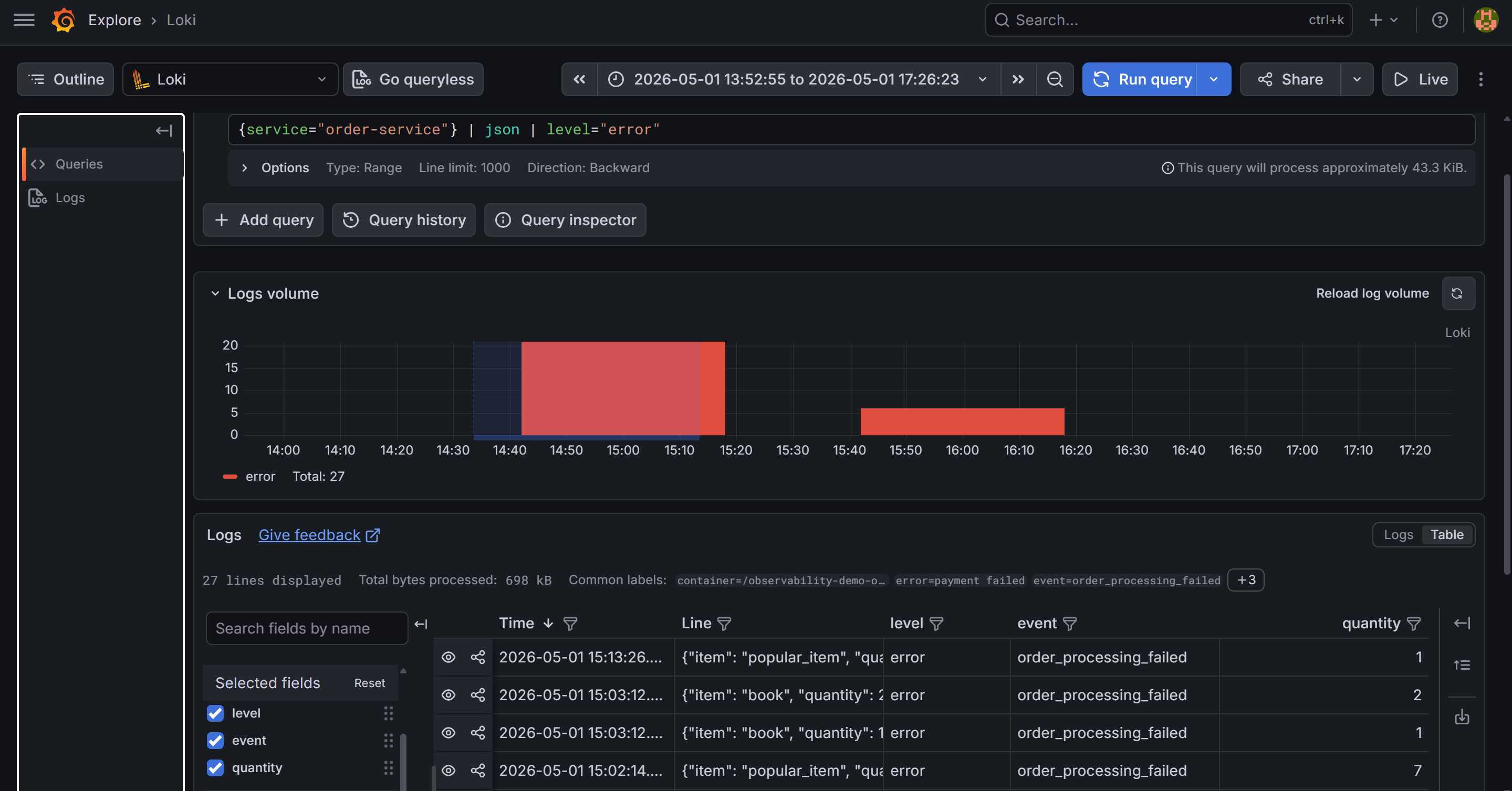Uncheck the event field checkbox
This screenshot has width=1512, height=791.
pyautogui.click(x=215, y=741)
